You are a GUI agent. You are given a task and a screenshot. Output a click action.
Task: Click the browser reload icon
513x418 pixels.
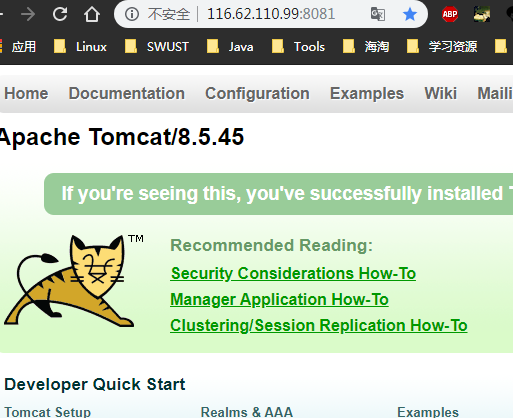60,14
